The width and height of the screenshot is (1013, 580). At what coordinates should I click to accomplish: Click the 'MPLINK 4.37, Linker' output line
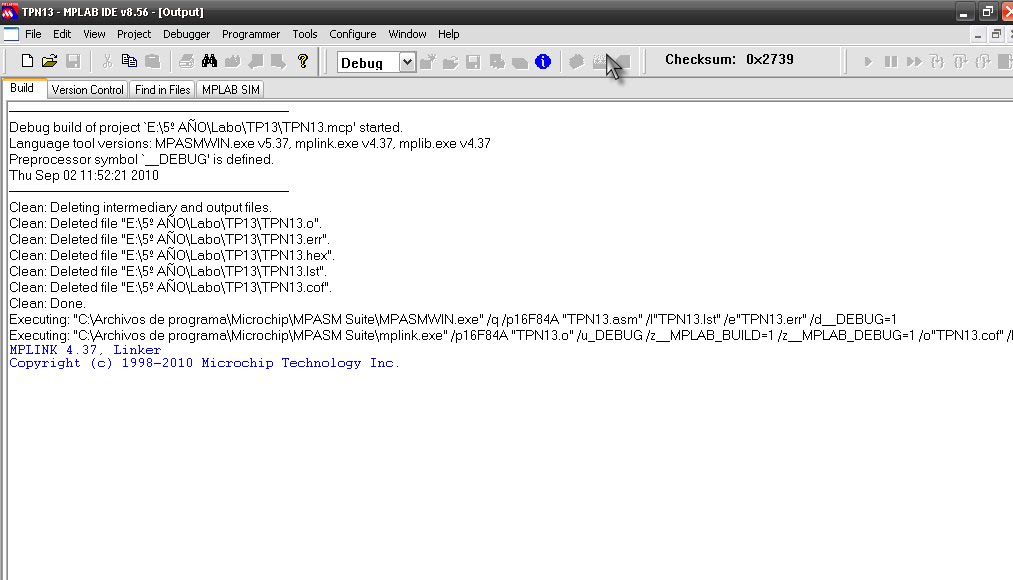85,350
